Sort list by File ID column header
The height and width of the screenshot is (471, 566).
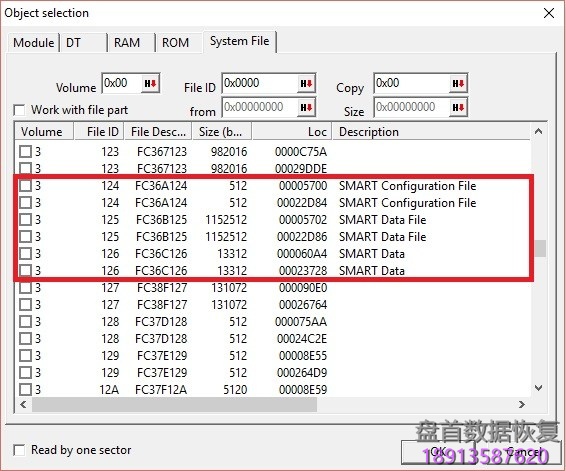tap(99, 131)
